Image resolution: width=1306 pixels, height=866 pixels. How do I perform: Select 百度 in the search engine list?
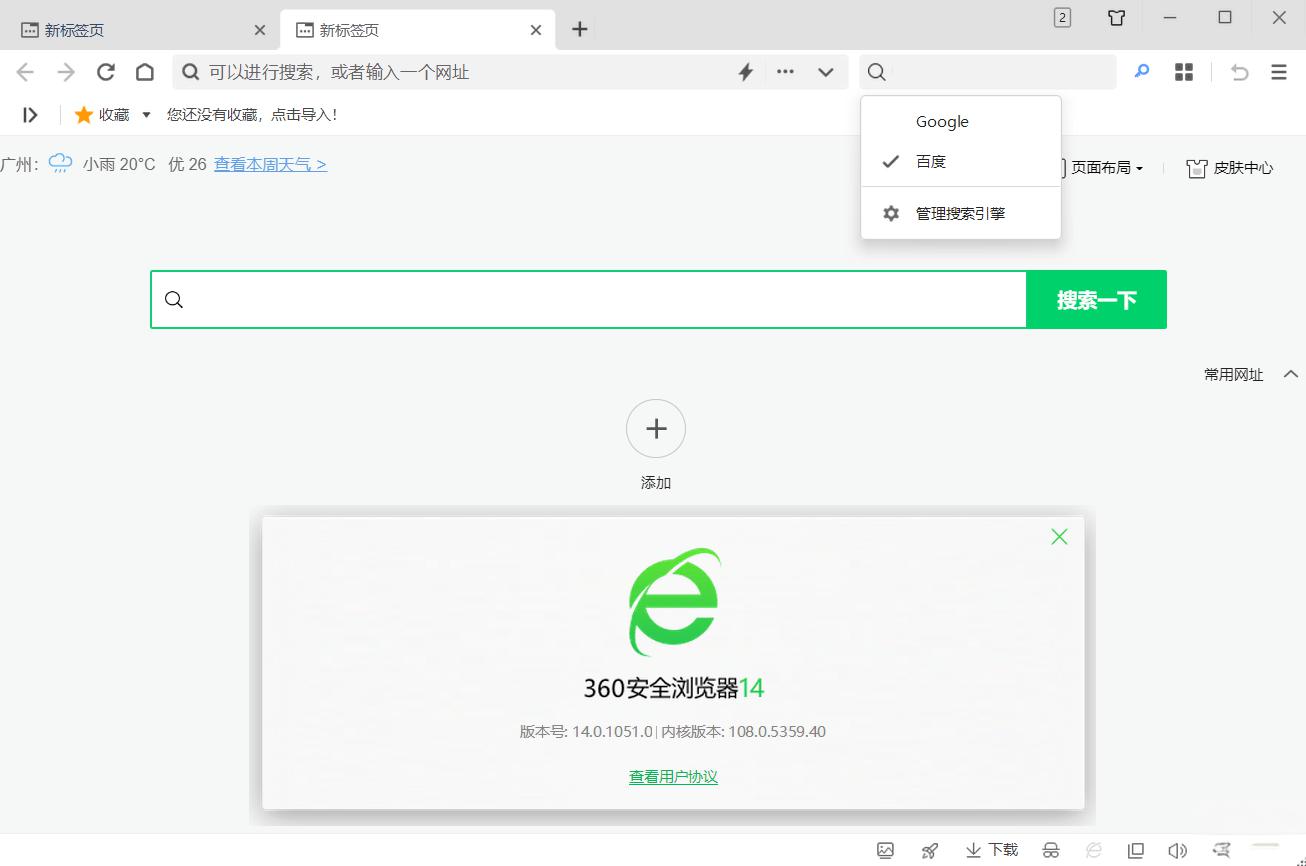[x=931, y=161]
